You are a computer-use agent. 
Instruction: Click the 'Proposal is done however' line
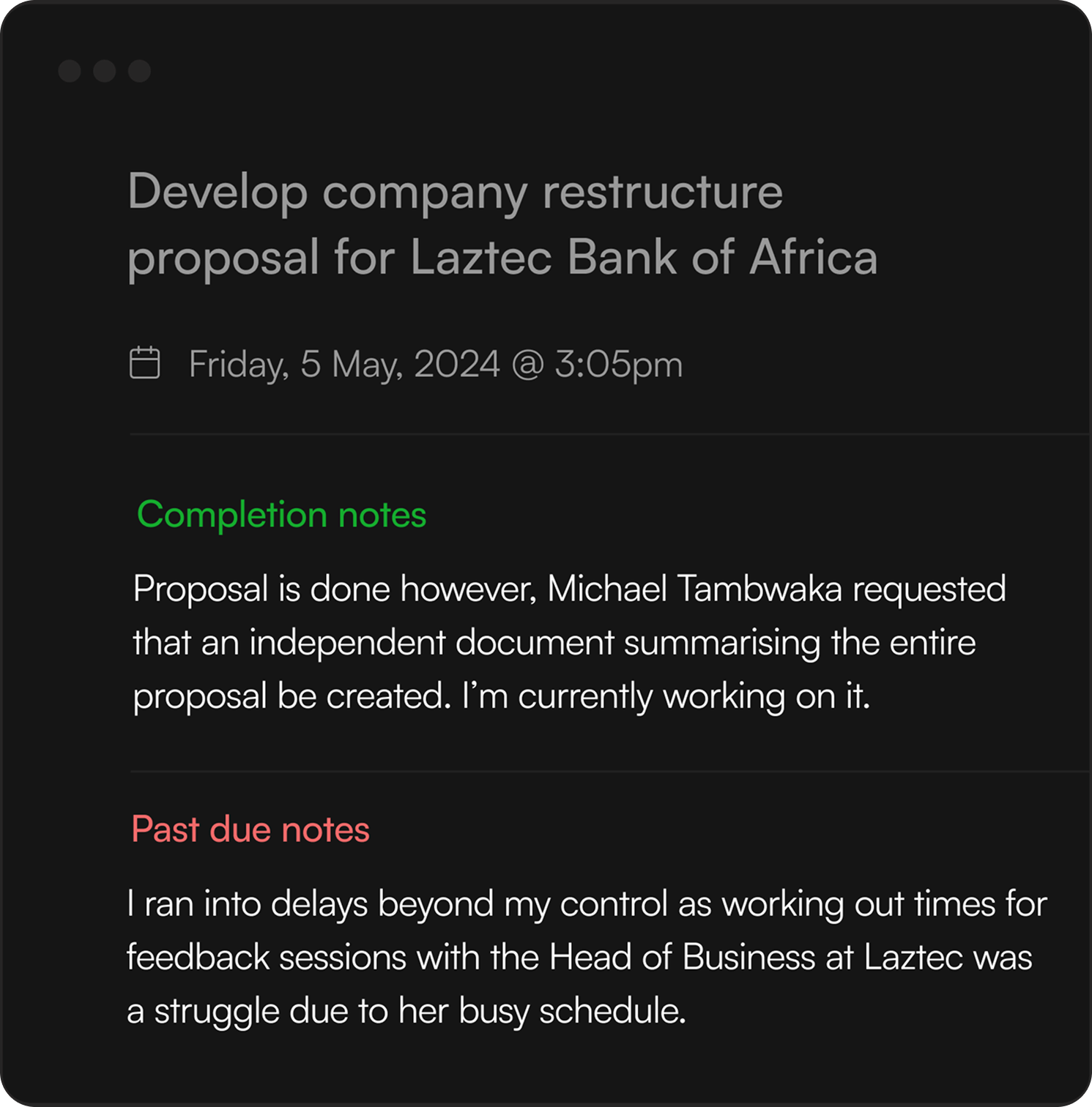coord(334,589)
